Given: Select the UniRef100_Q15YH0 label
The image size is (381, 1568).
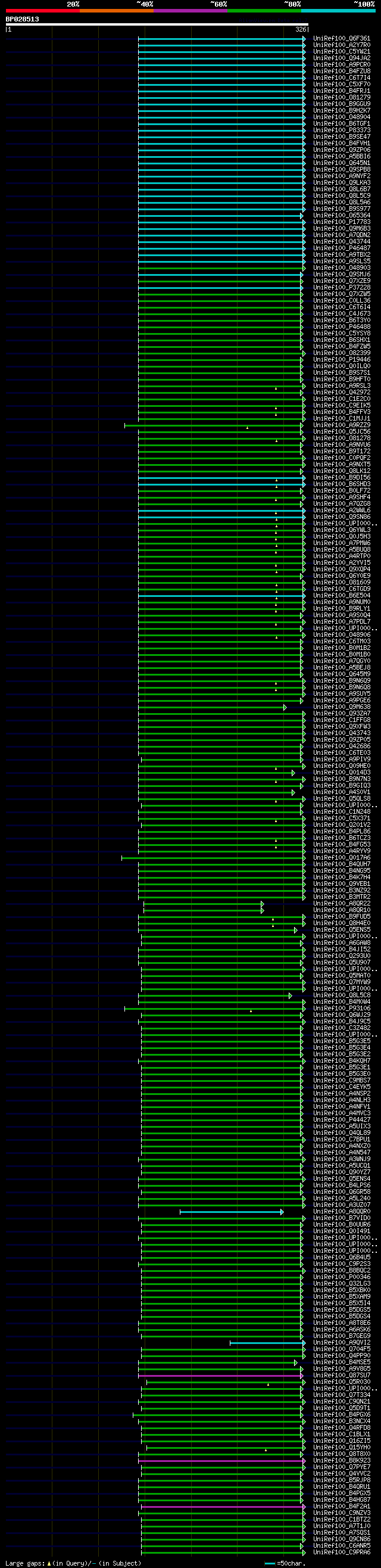Looking at the screenshot, I should coord(342,1448).
